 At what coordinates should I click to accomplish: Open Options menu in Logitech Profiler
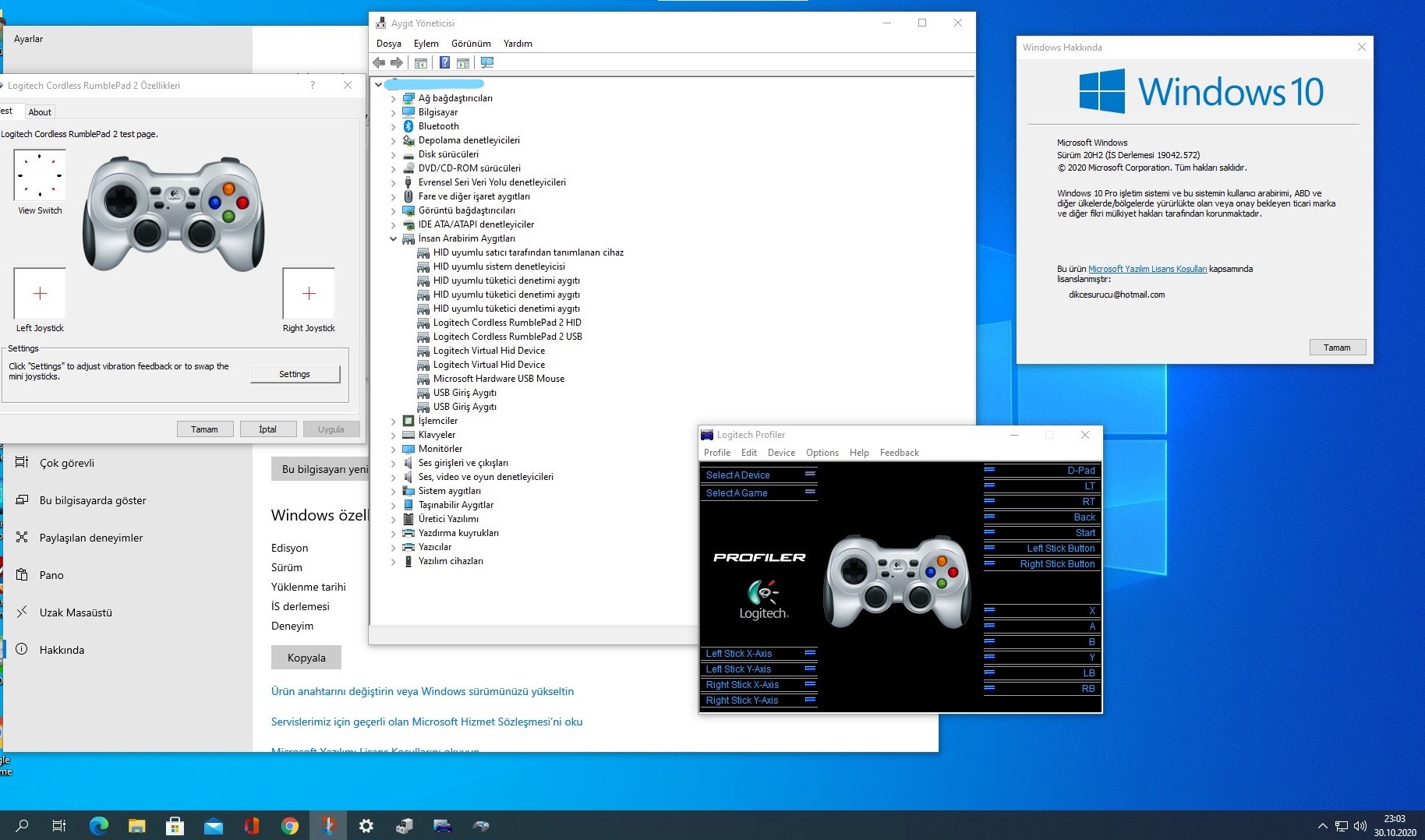(x=822, y=453)
